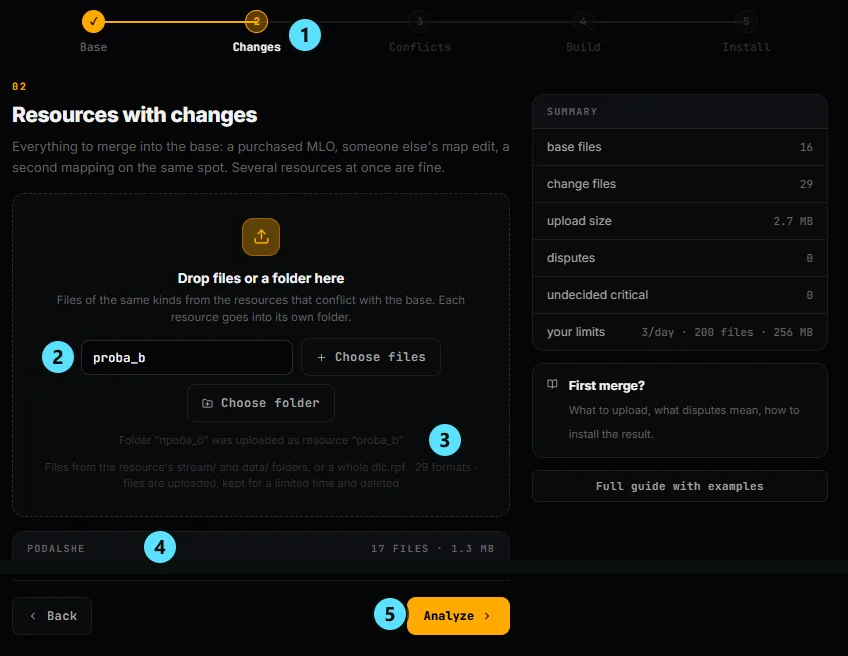Click the Choose files button

pyautogui.click(x=370, y=357)
